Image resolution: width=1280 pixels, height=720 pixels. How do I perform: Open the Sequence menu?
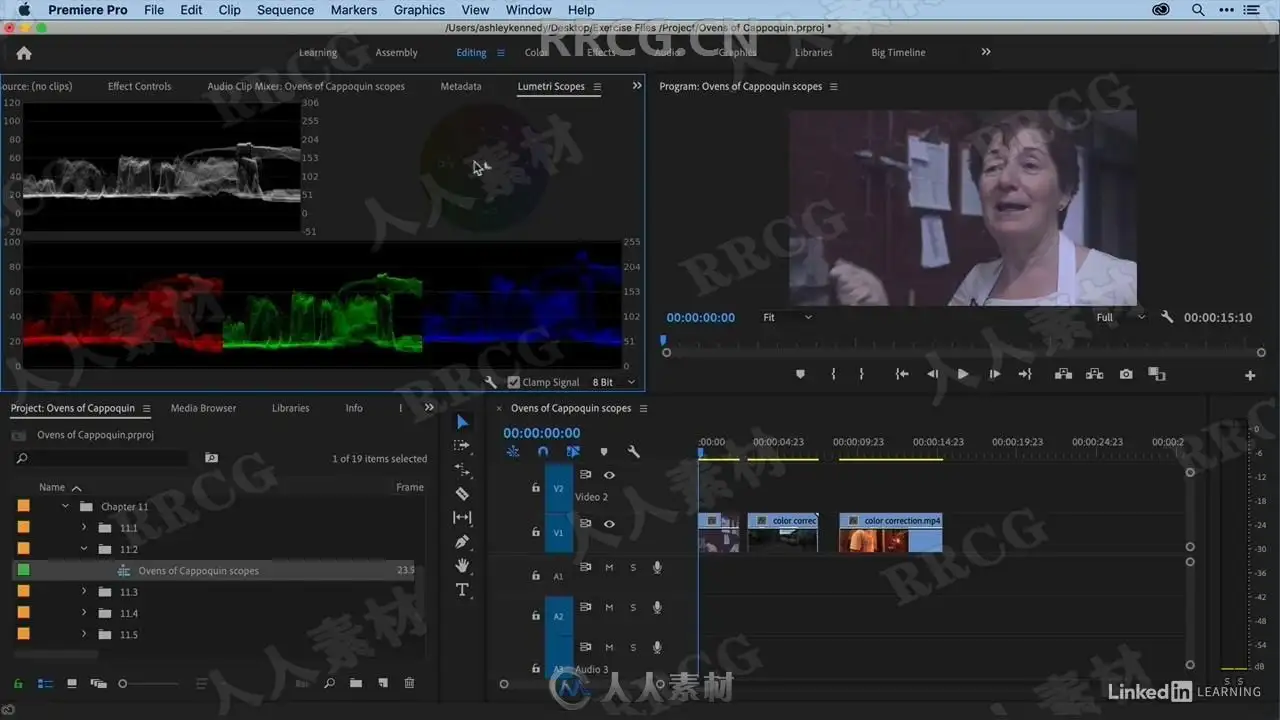click(x=285, y=10)
